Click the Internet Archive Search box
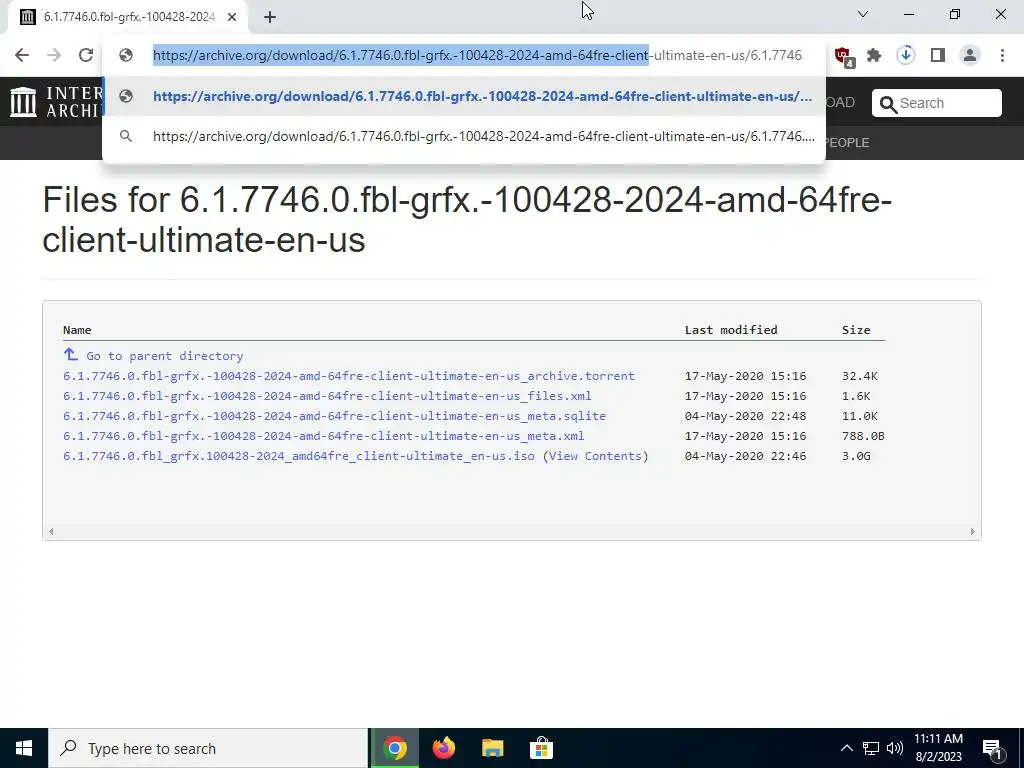 click(936, 103)
